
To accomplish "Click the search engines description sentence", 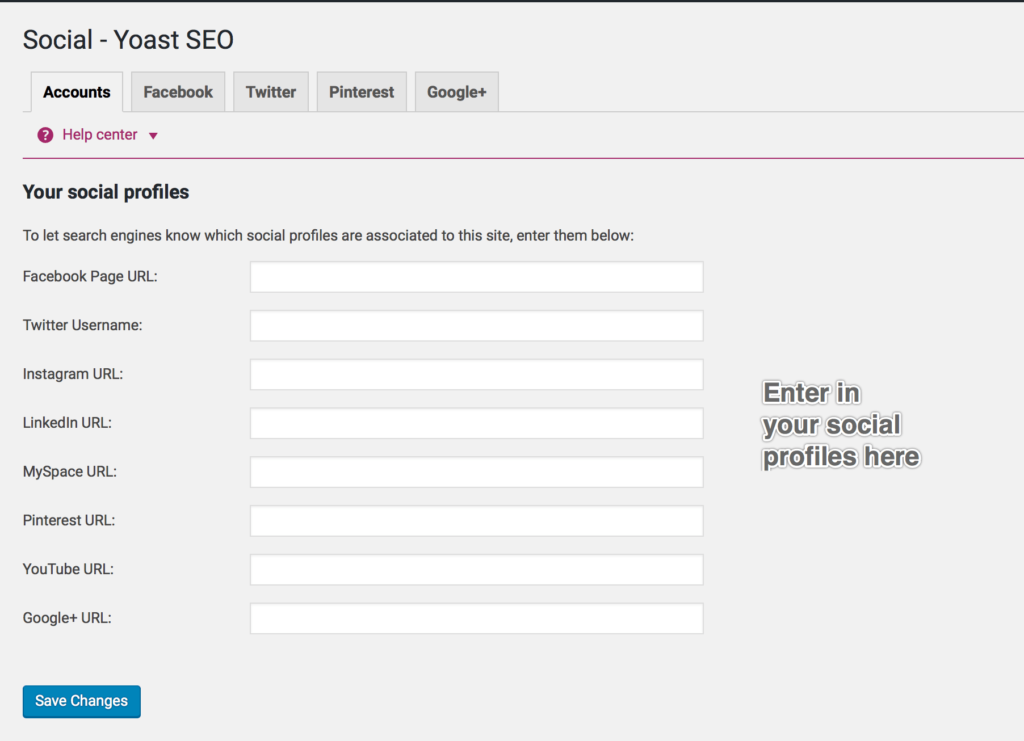I will click(328, 236).
